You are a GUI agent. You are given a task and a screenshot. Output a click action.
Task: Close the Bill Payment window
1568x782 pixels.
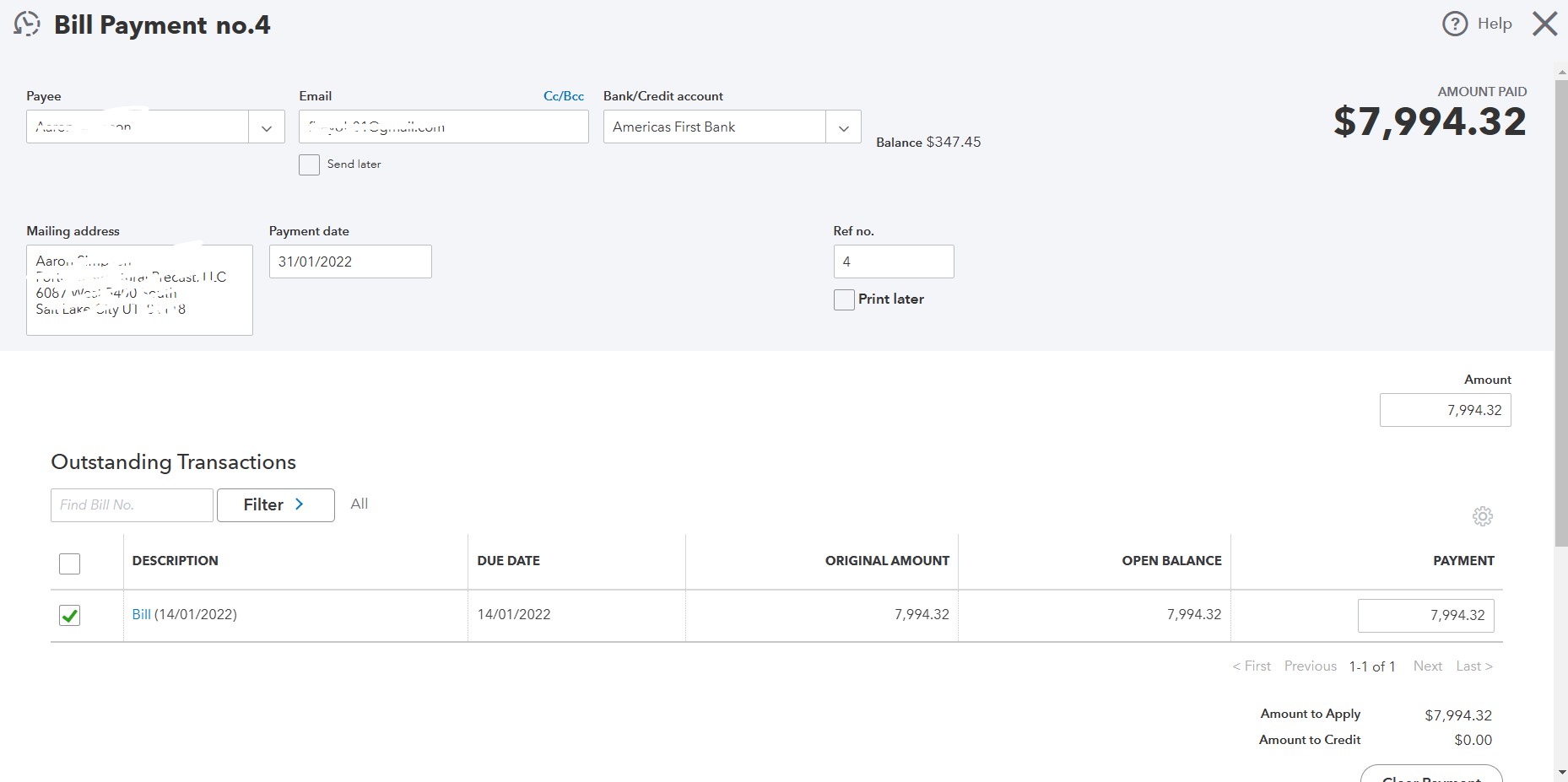pyautogui.click(x=1544, y=24)
